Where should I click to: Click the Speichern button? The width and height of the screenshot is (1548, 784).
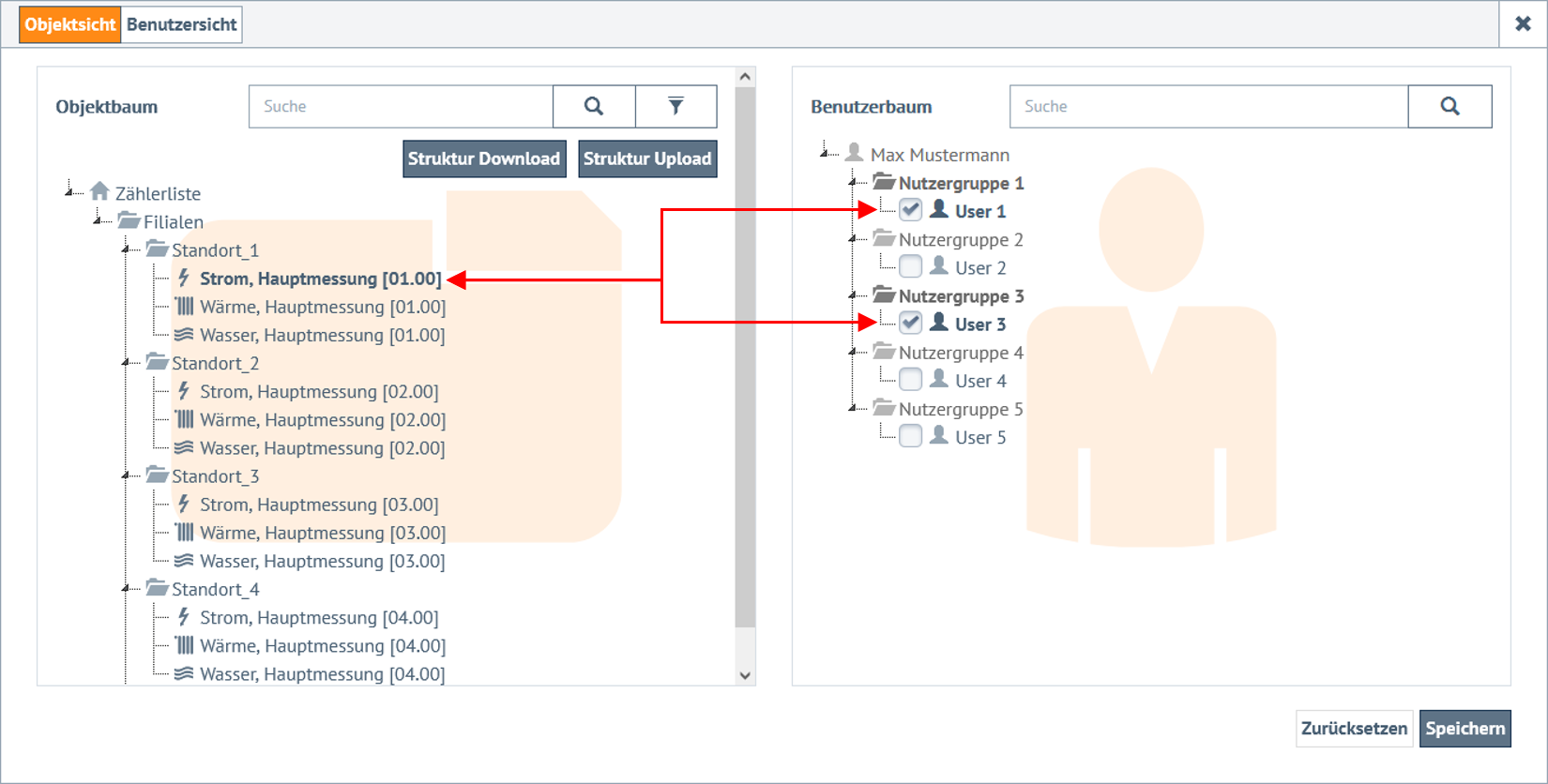(1465, 729)
